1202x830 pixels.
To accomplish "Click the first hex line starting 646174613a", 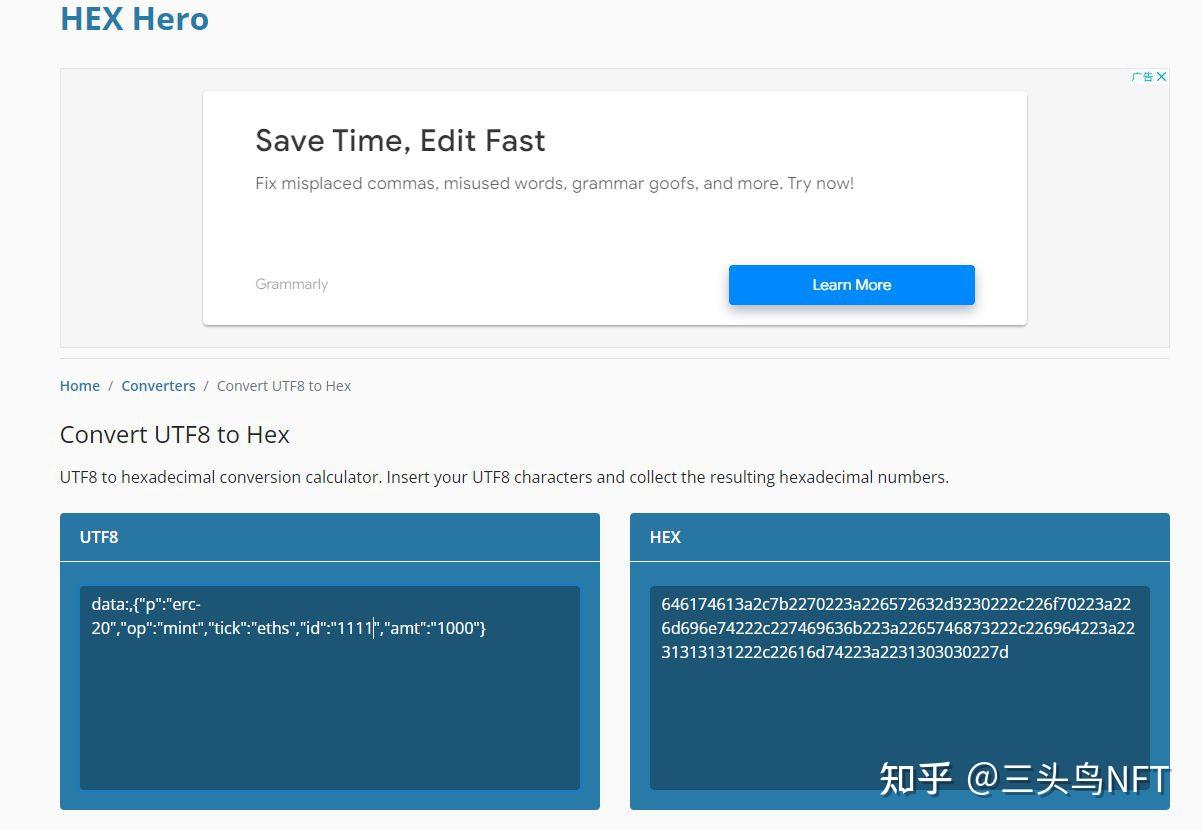I will click(x=896, y=604).
